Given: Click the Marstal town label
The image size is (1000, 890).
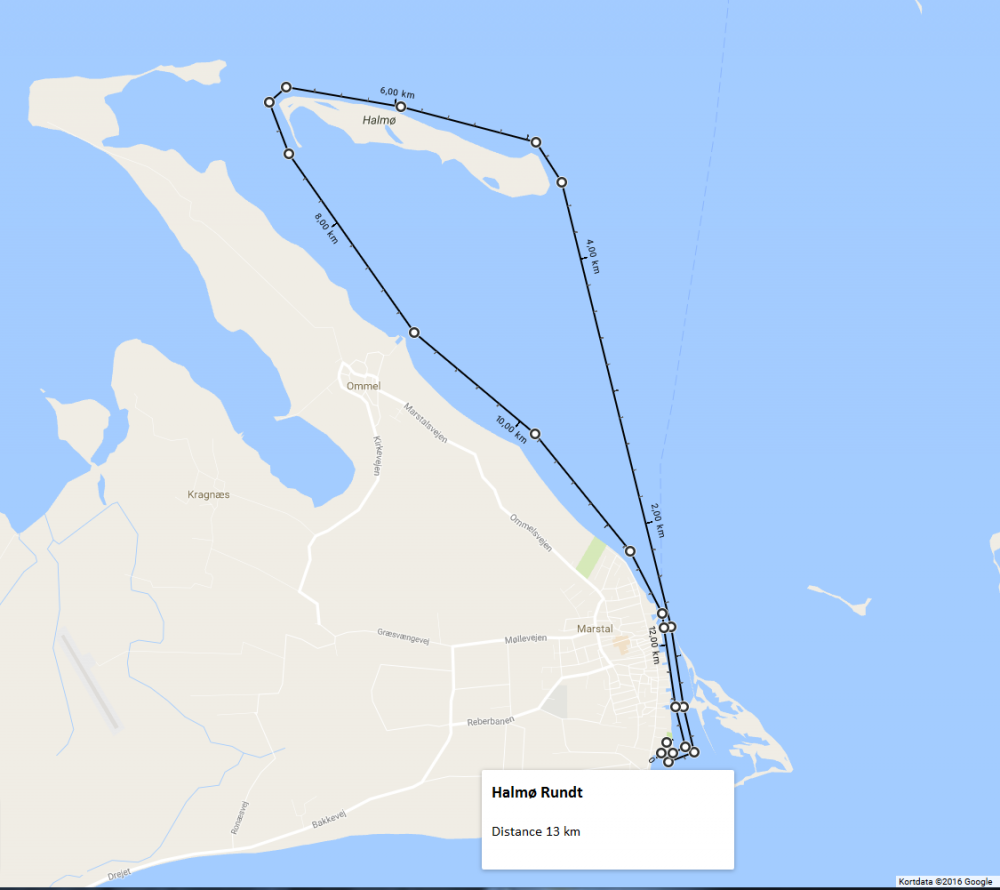Looking at the screenshot, I should point(595,629).
